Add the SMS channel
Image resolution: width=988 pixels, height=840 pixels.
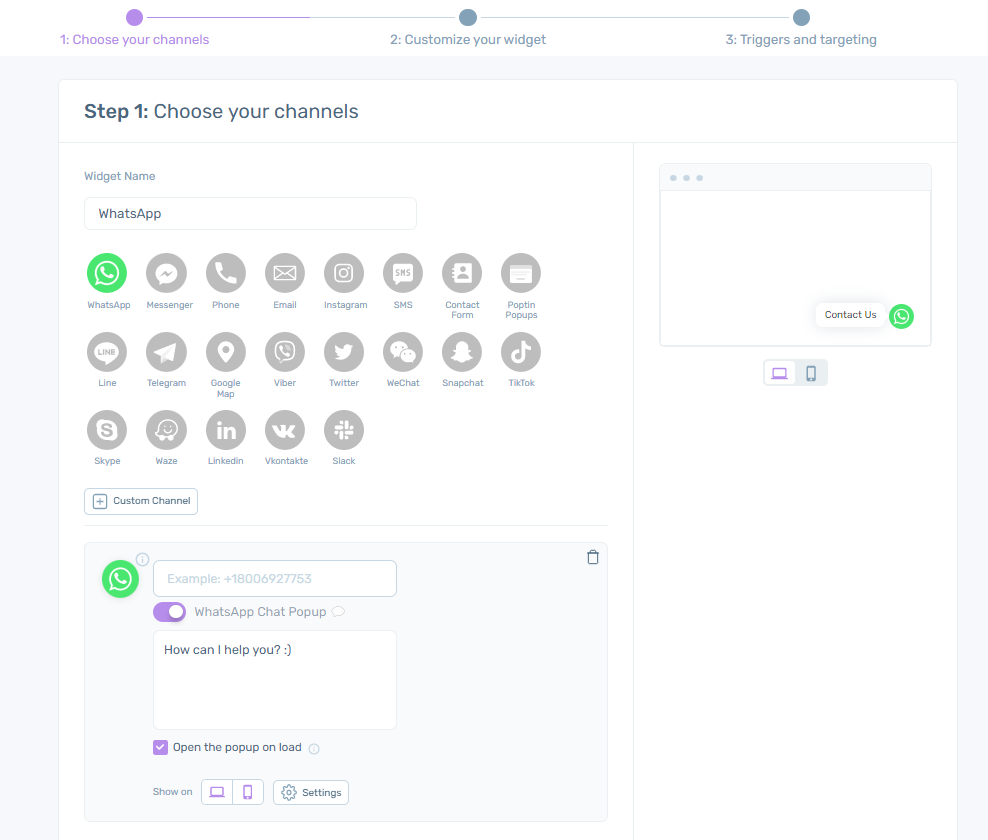[x=403, y=273]
